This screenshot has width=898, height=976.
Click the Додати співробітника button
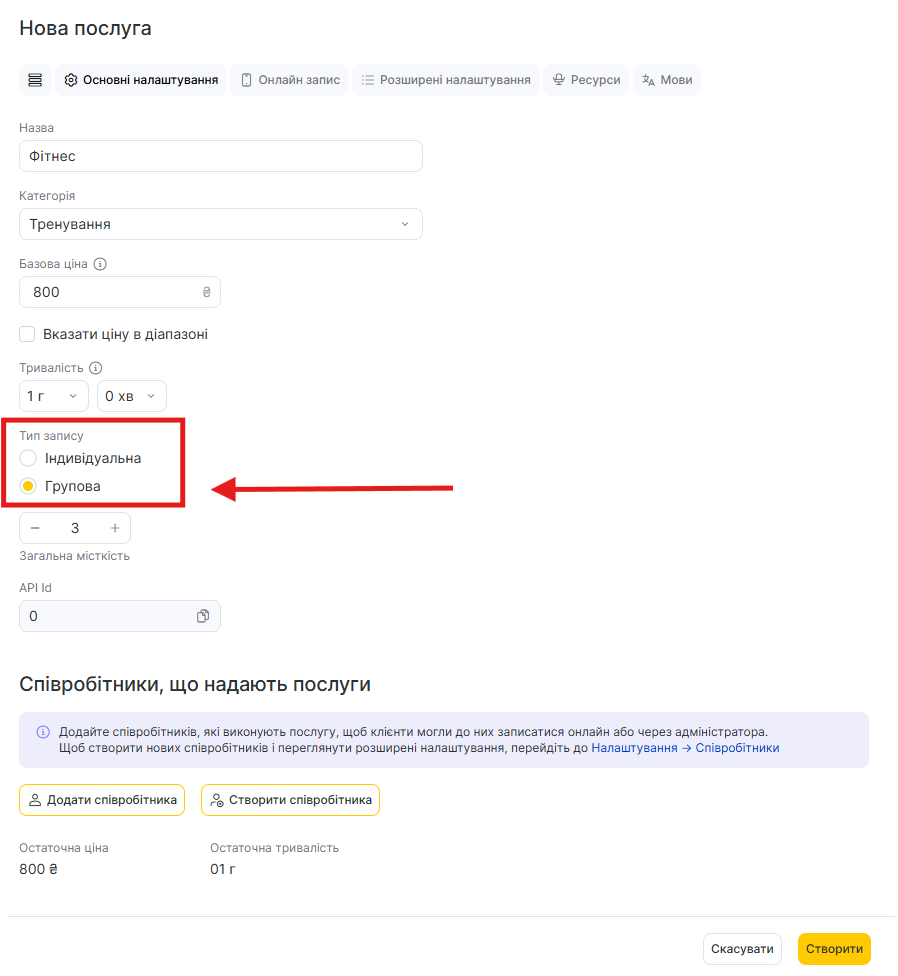pos(102,800)
